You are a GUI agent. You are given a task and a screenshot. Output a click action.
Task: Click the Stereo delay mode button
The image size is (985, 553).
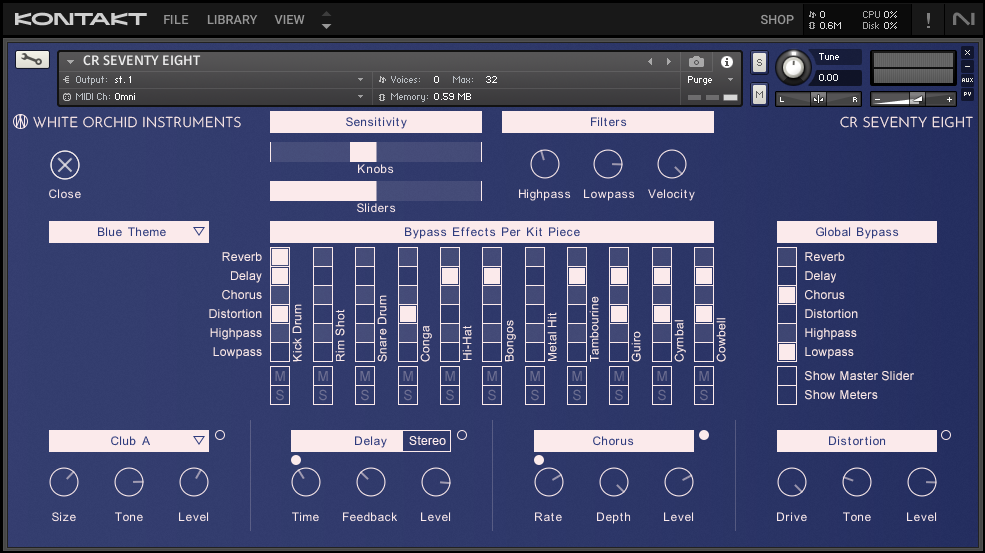(x=427, y=441)
